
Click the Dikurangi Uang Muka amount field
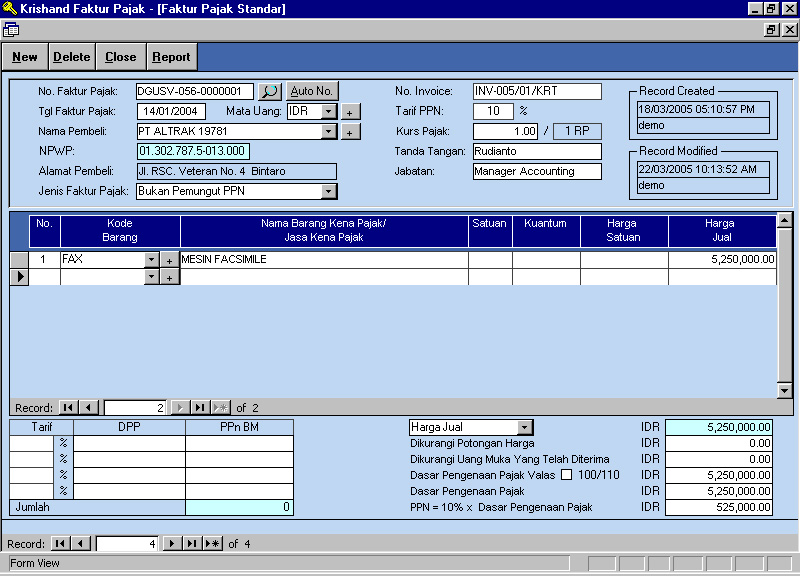pos(719,459)
